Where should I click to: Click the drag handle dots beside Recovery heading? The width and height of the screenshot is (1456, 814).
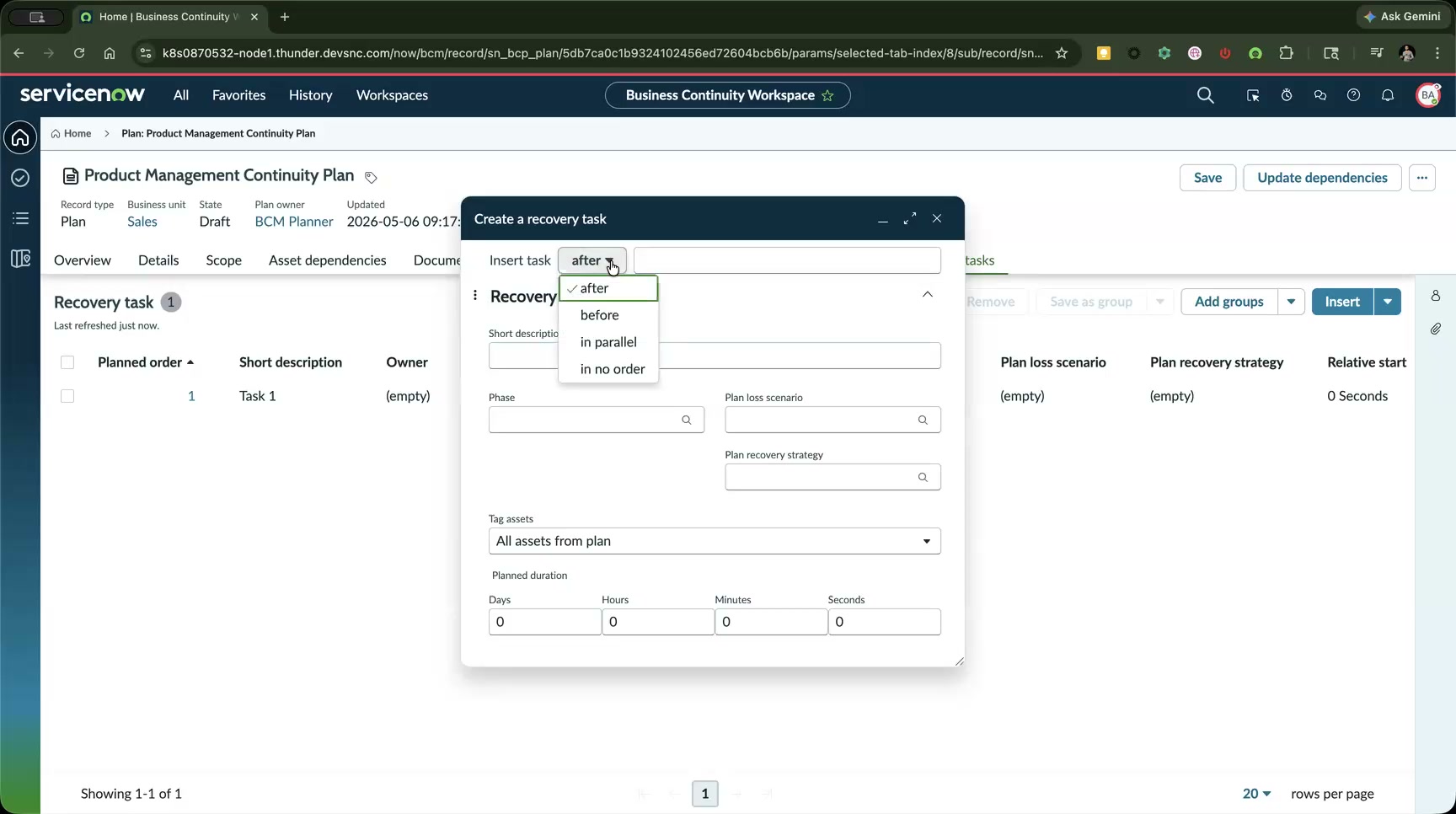tap(475, 295)
